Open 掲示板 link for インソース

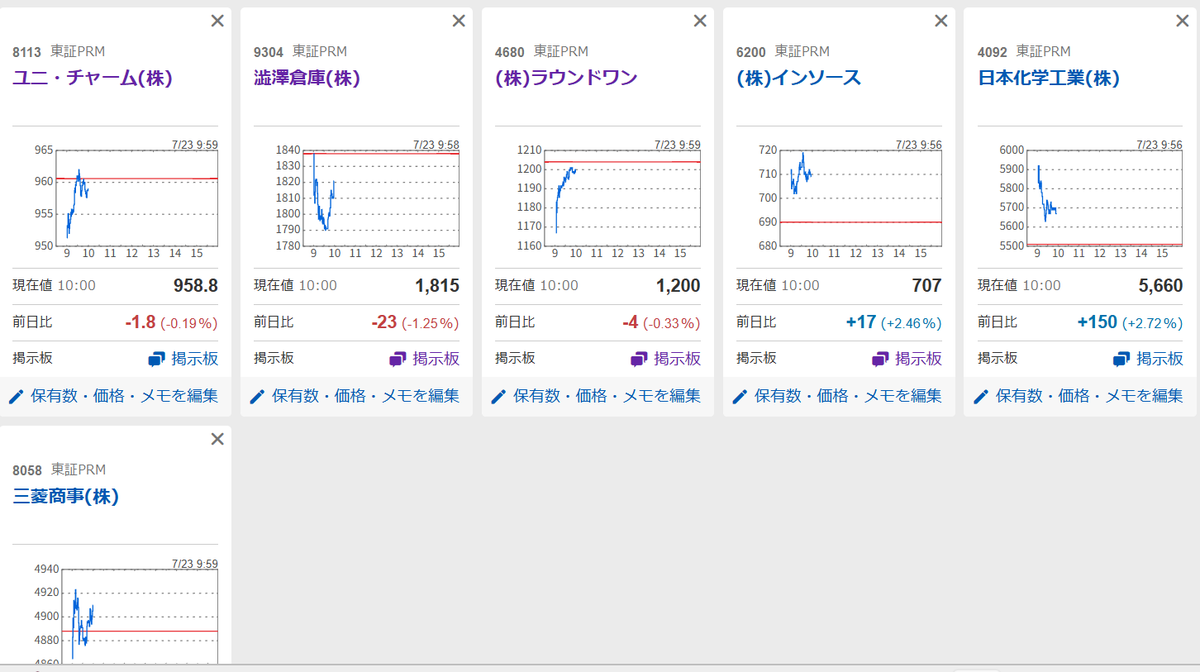click(907, 358)
